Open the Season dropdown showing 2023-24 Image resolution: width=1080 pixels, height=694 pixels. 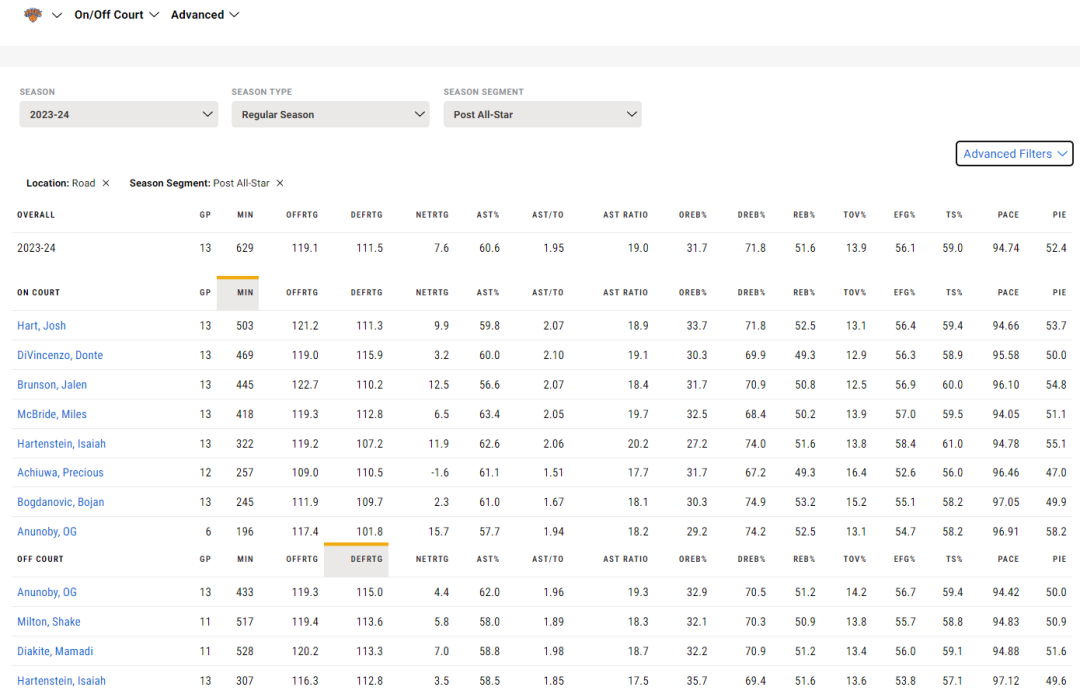click(118, 114)
